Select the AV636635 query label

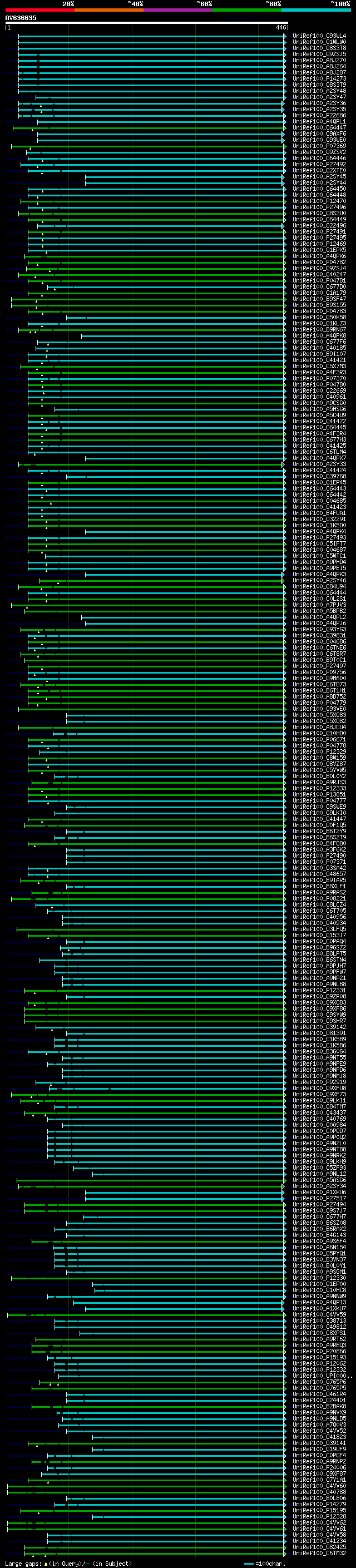click(21, 18)
